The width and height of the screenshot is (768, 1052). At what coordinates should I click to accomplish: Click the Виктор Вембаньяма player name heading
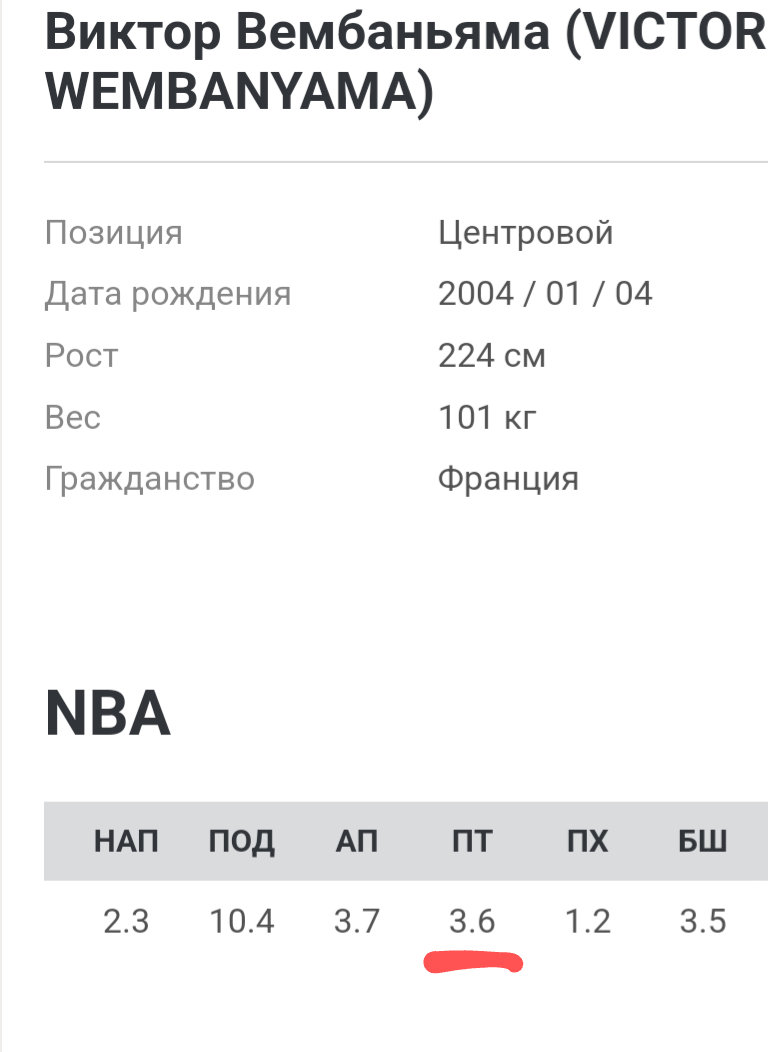tap(400, 62)
